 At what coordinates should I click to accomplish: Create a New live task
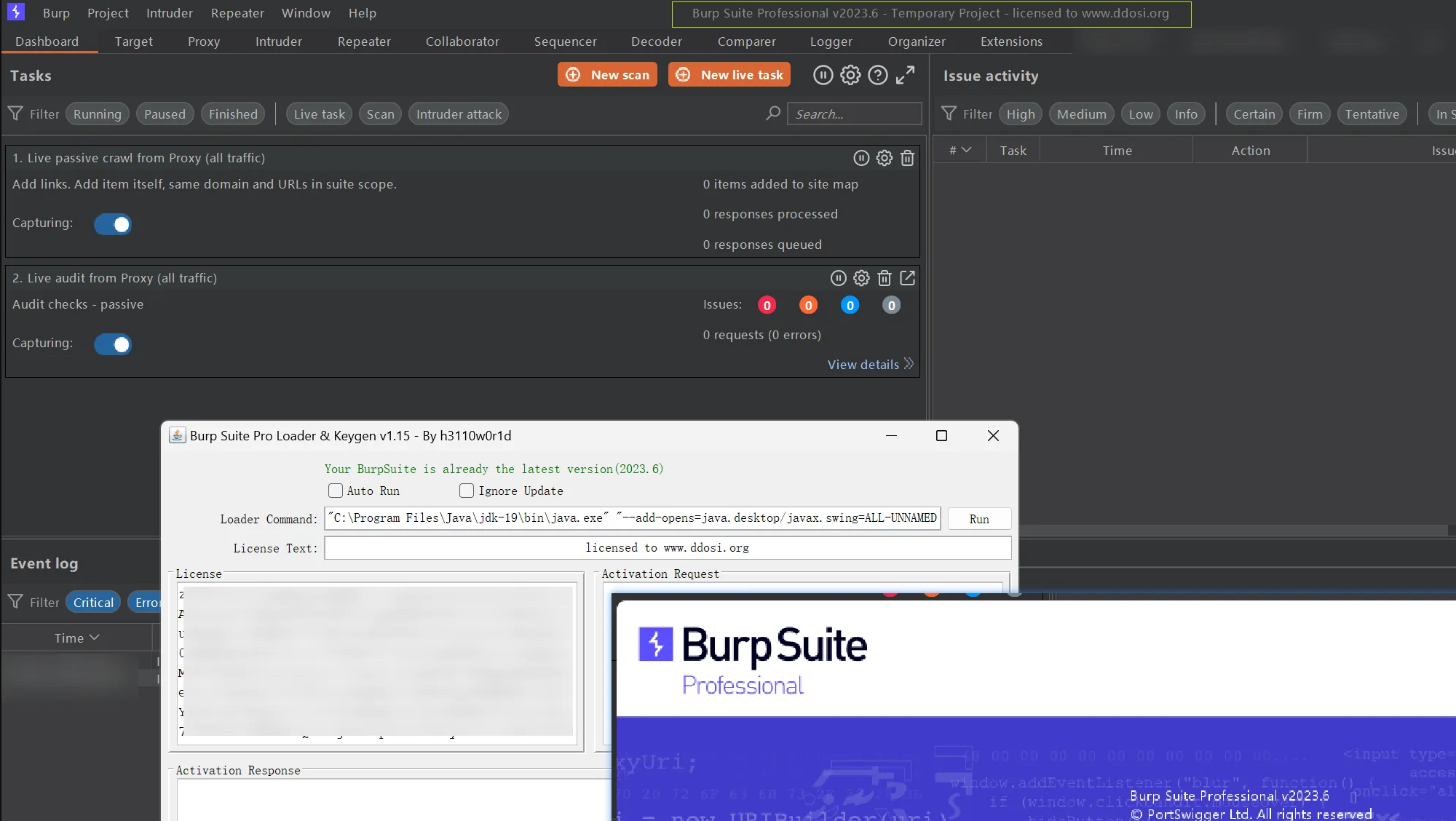(729, 74)
